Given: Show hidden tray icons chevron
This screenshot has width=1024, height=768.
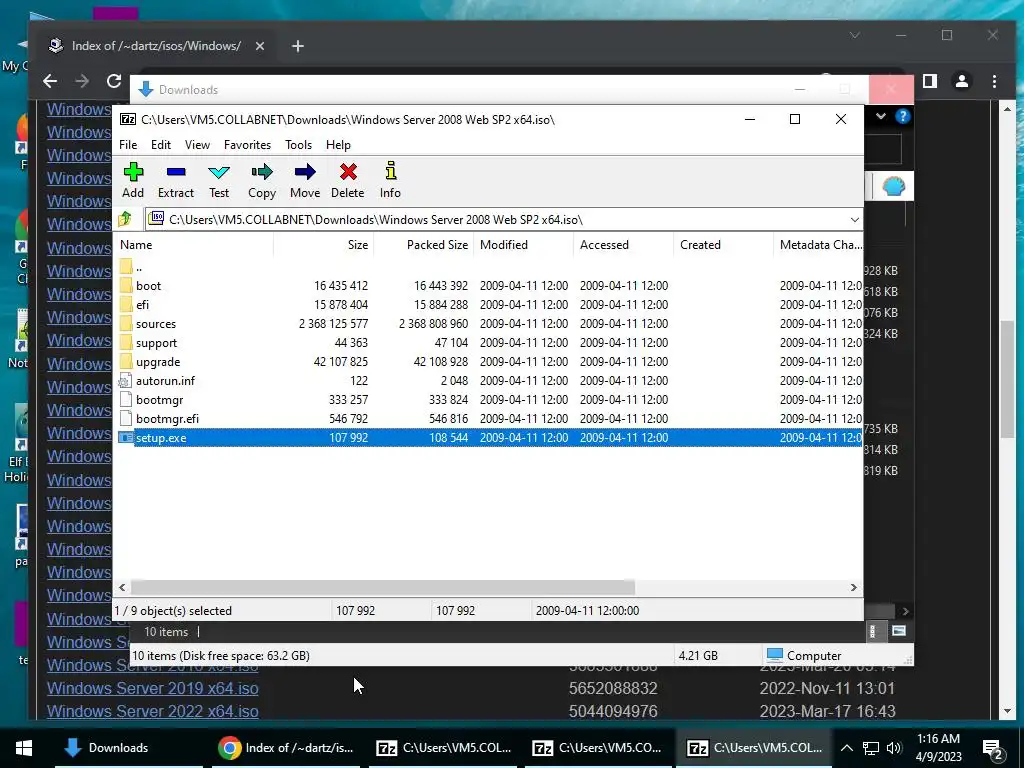Looking at the screenshot, I should (x=846, y=748).
